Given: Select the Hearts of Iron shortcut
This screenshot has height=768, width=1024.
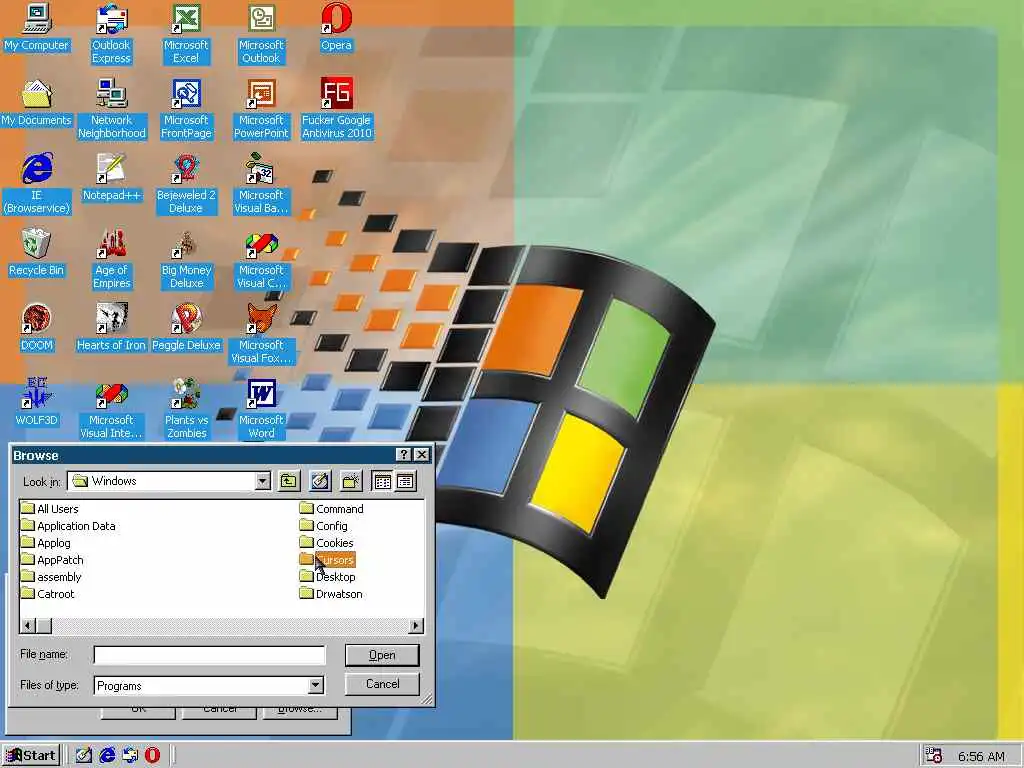Looking at the screenshot, I should point(111,328).
